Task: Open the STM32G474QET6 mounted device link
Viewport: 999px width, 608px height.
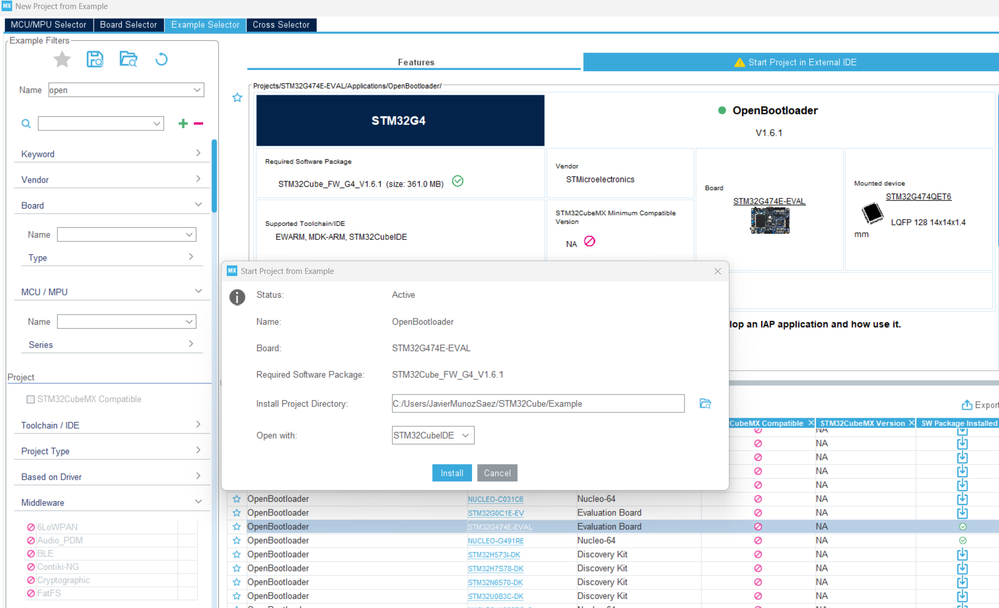Action: tap(918, 197)
